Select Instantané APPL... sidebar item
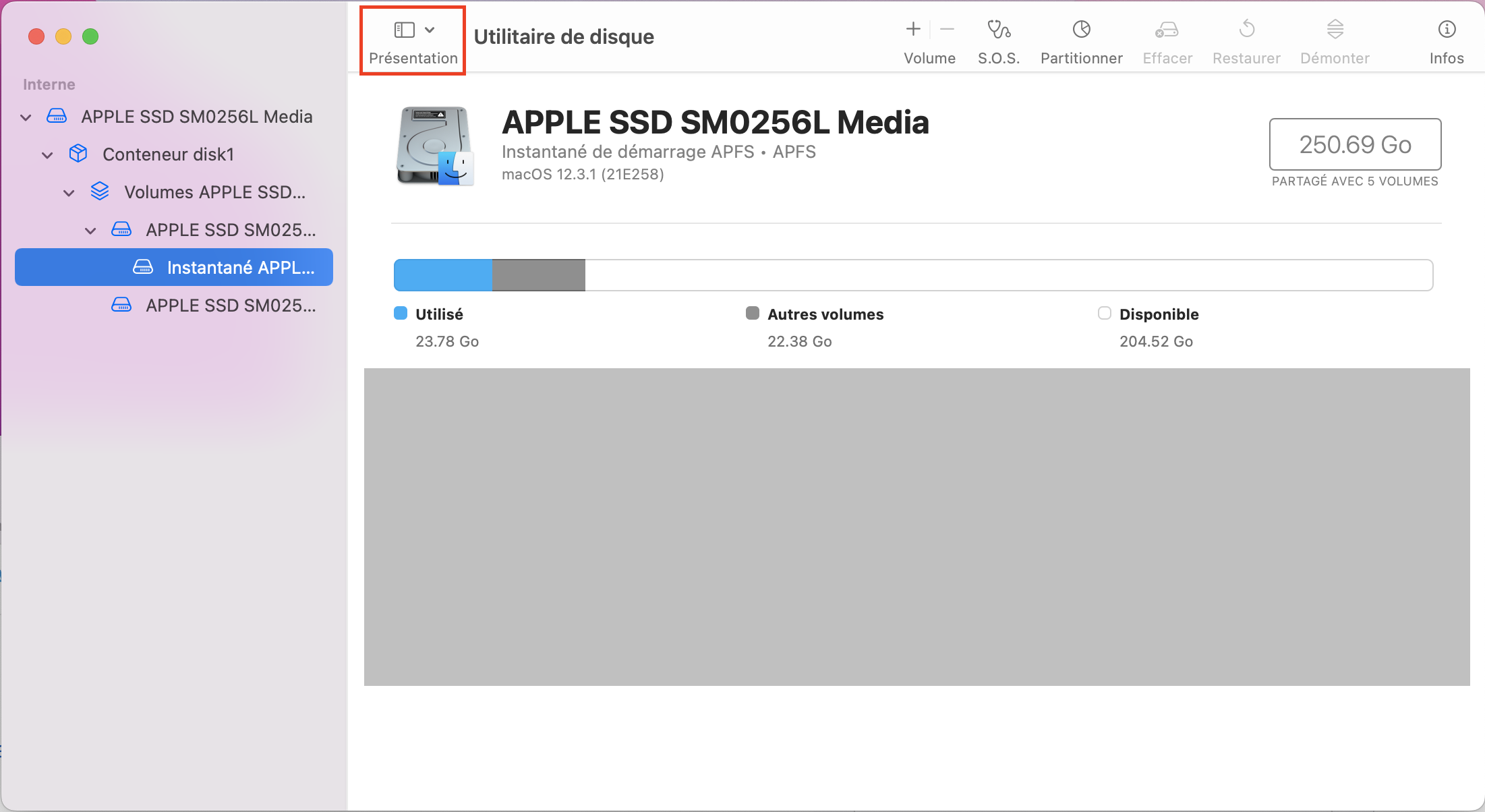 (x=240, y=268)
